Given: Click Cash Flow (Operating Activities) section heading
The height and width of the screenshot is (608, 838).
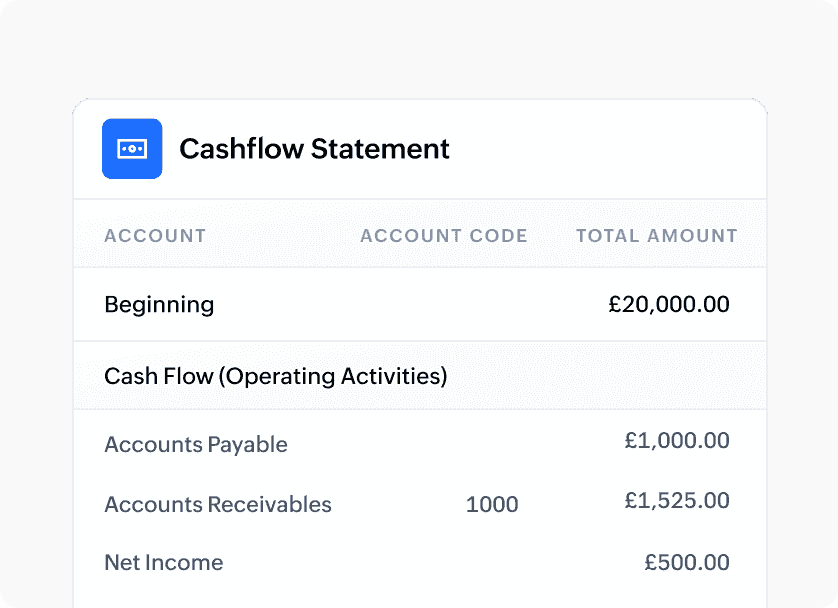Looking at the screenshot, I should click(275, 376).
